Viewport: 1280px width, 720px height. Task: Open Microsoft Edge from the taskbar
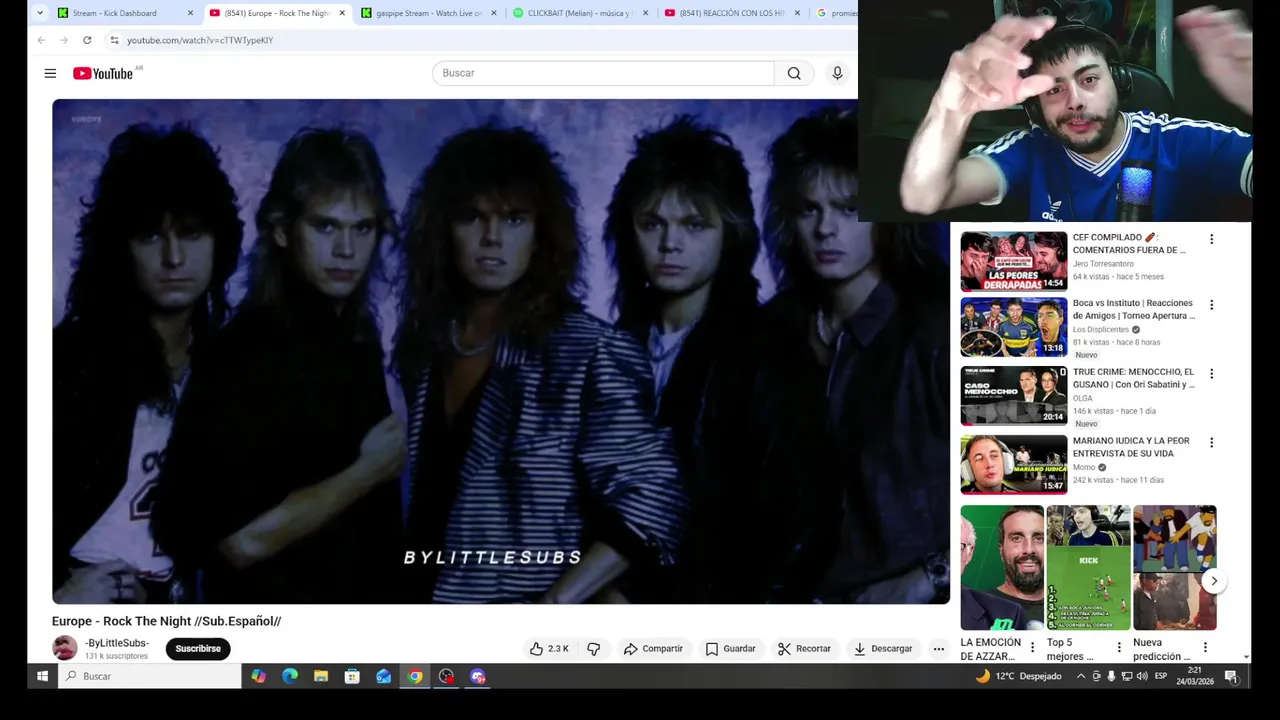pos(290,676)
